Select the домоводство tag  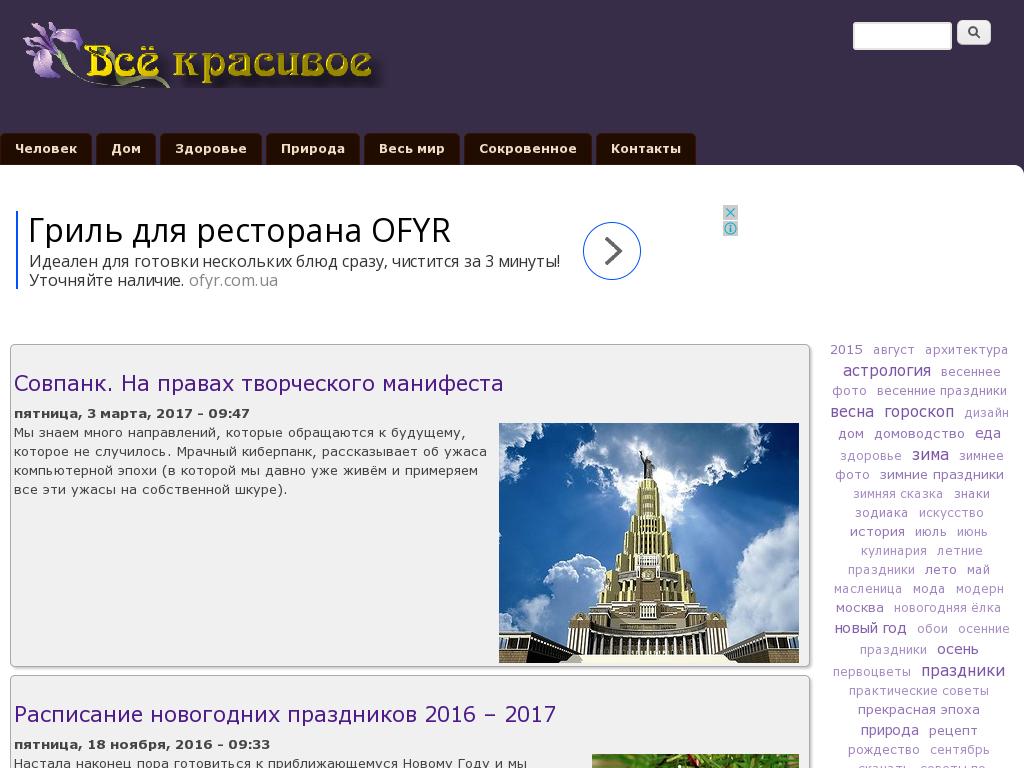pos(919,434)
